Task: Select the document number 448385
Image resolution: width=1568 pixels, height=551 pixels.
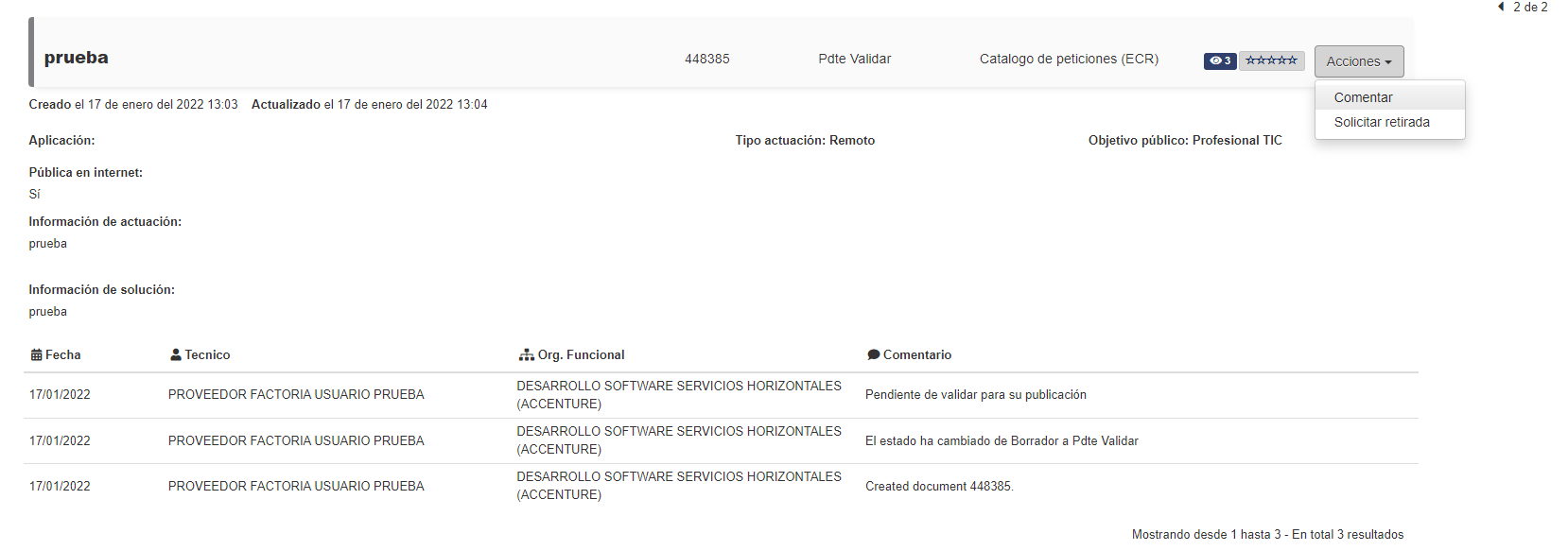Action: point(706,59)
